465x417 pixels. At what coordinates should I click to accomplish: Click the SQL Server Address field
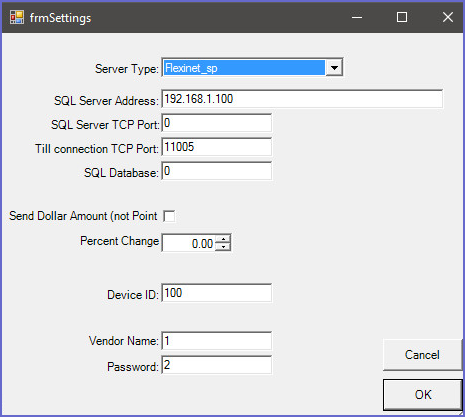(x=302, y=99)
